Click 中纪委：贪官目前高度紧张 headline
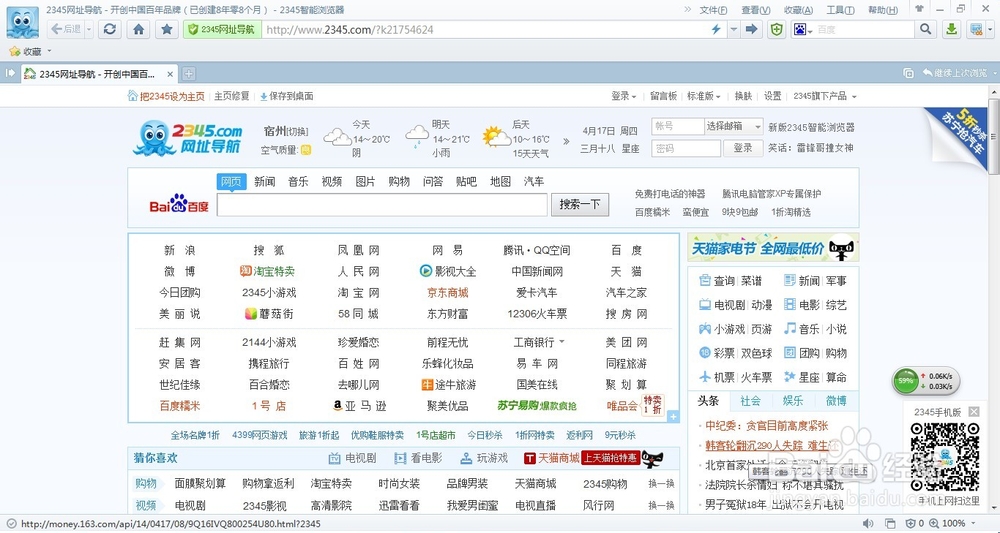The width and height of the screenshot is (1000, 533). point(767,426)
